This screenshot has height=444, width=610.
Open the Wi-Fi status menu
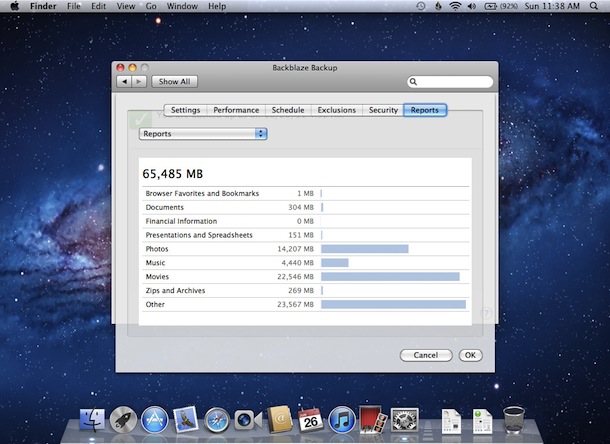click(456, 6)
